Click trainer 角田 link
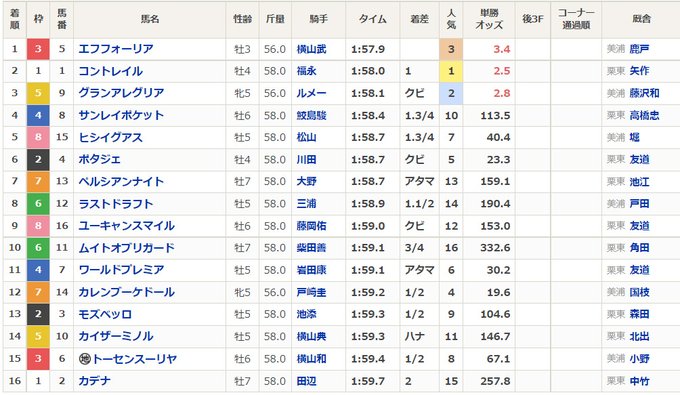The image size is (680, 395). pyautogui.click(x=640, y=248)
